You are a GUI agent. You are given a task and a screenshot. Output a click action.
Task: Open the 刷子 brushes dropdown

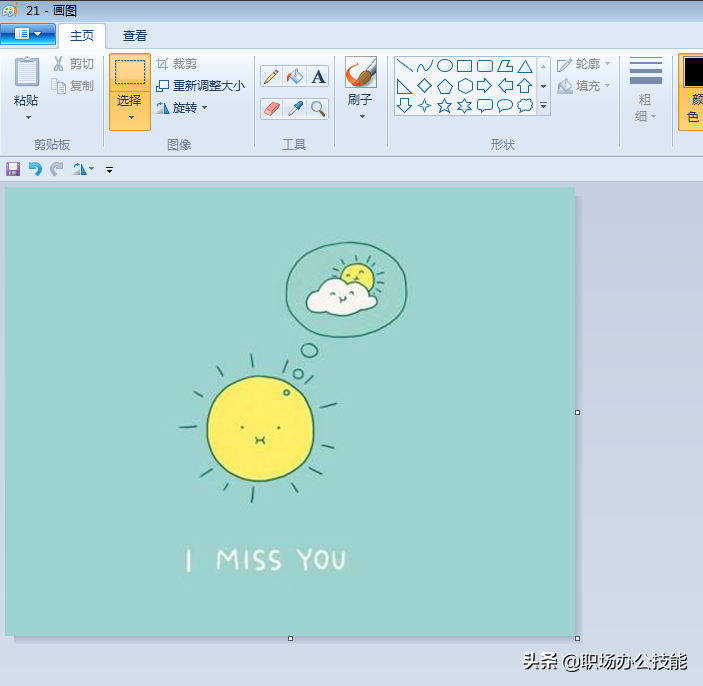(361, 116)
